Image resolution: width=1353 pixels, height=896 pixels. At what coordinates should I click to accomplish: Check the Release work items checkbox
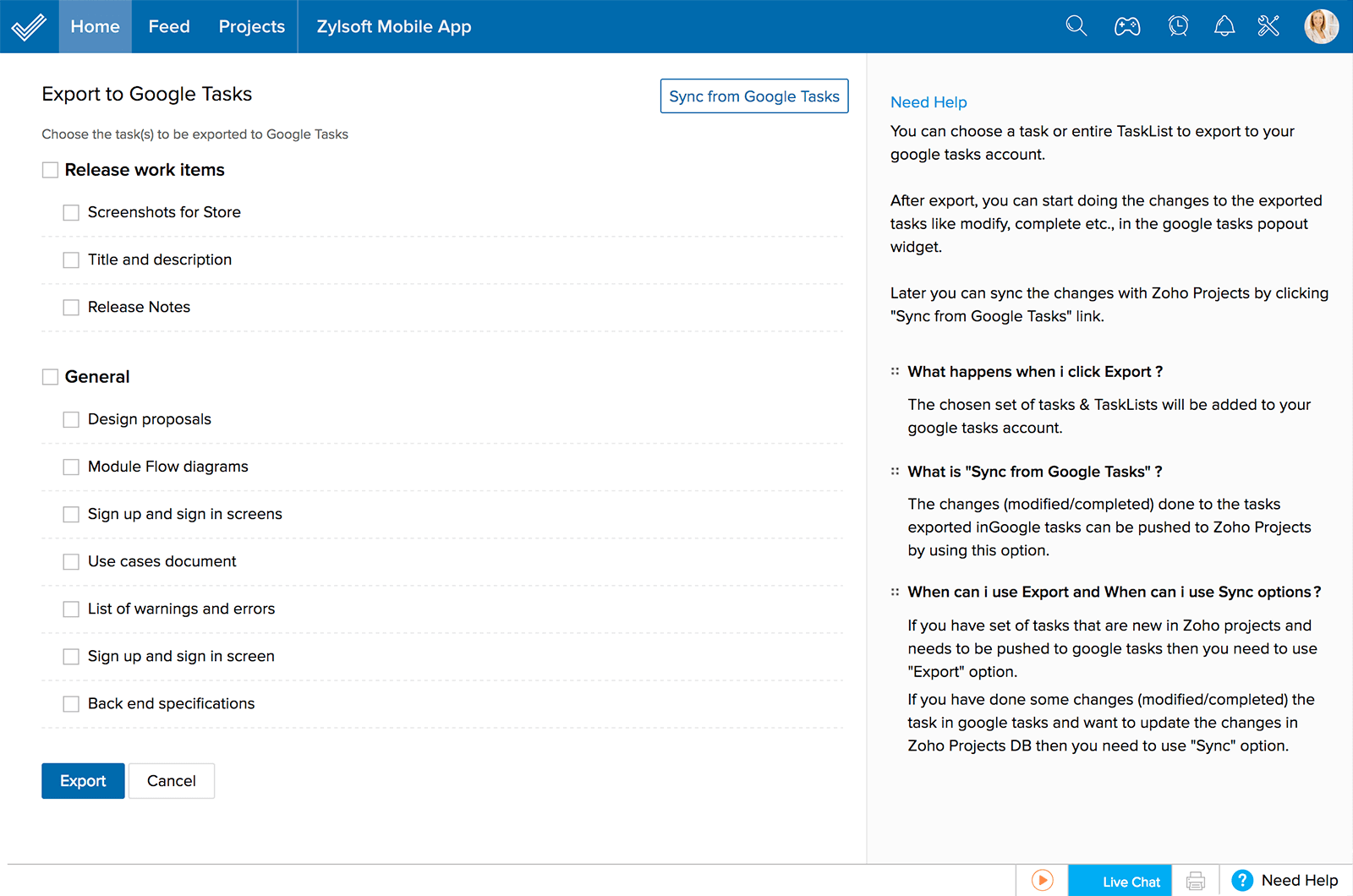coord(50,169)
